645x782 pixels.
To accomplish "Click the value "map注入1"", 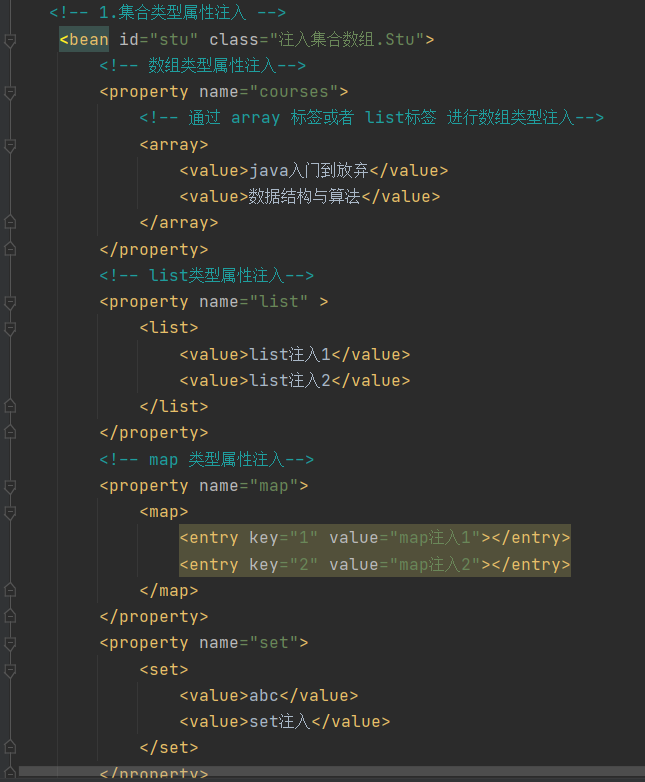I will coord(435,538).
